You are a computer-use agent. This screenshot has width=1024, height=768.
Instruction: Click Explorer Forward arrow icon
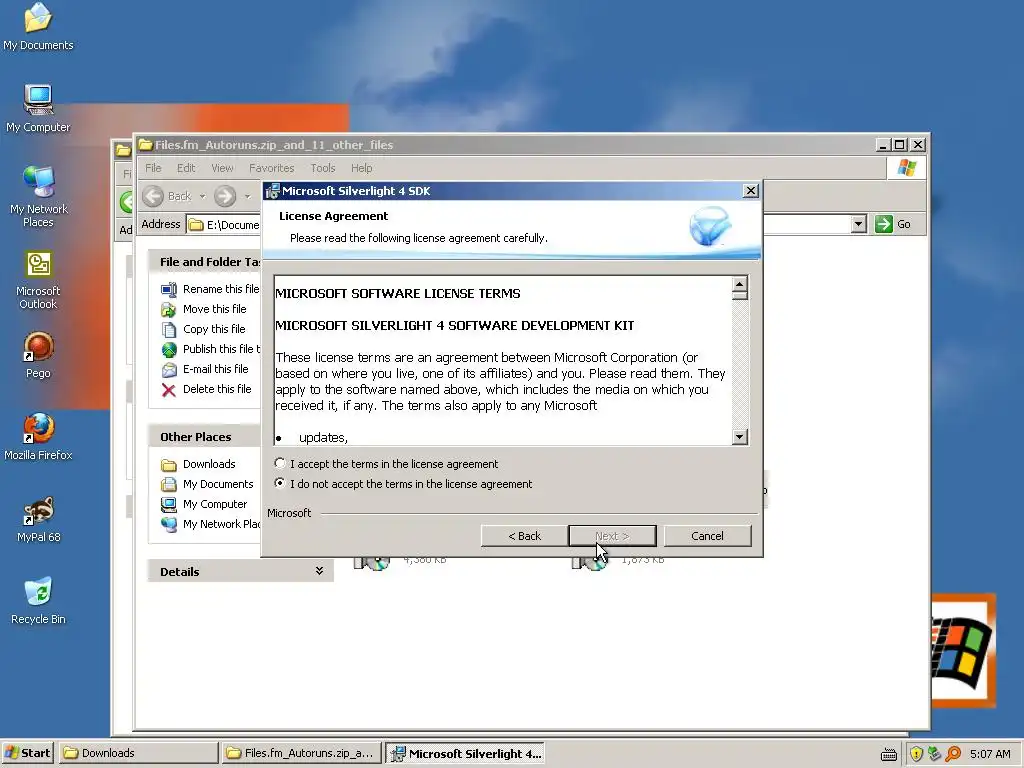225,196
